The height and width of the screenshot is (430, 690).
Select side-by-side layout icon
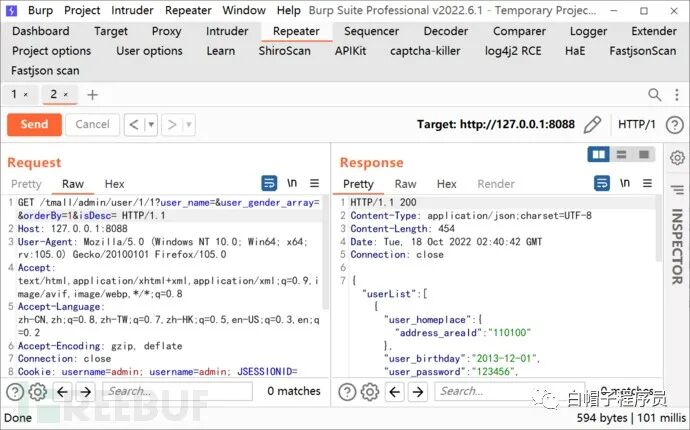tap(598, 154)
